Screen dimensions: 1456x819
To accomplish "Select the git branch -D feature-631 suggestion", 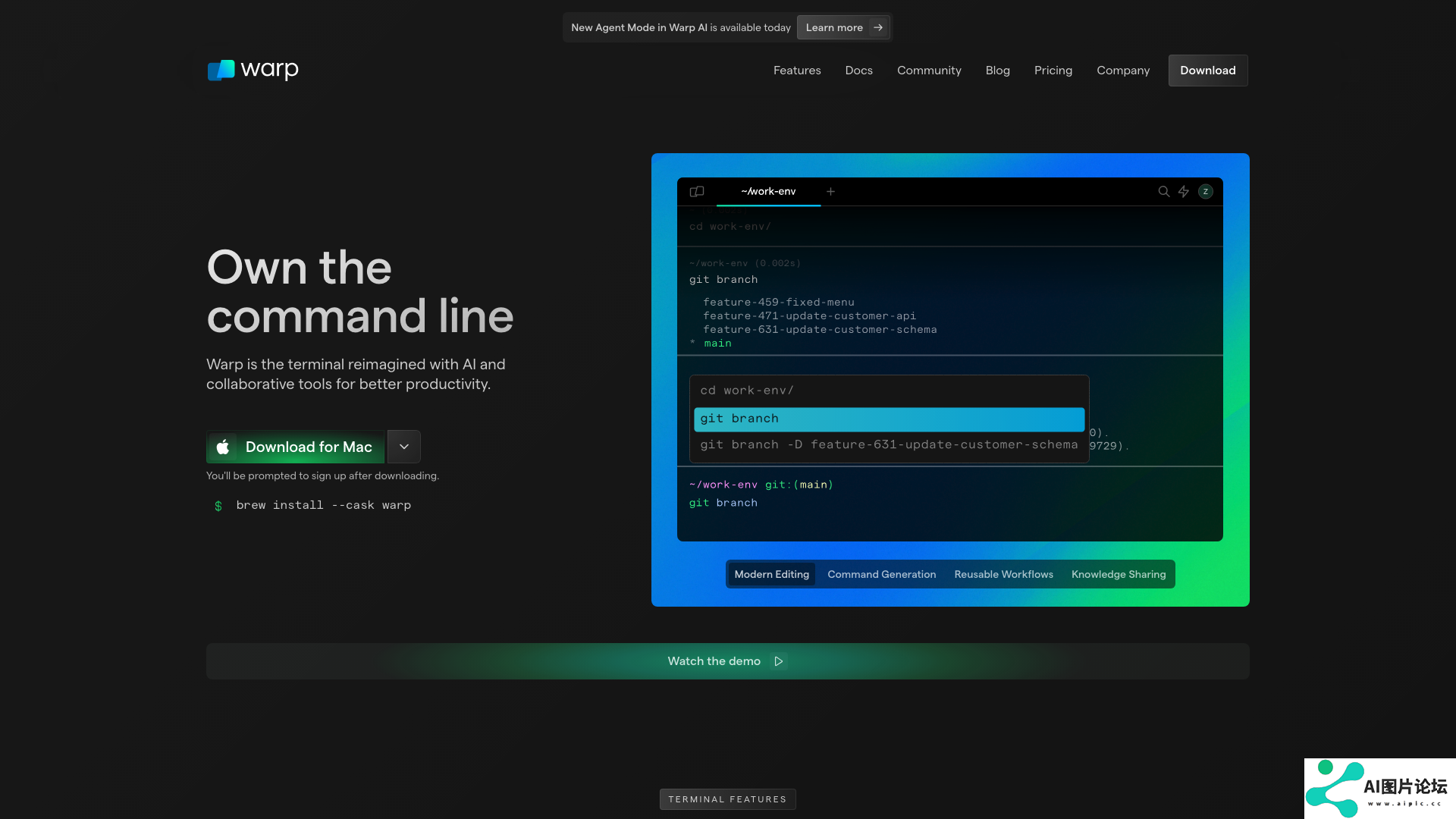I will 889,445.
